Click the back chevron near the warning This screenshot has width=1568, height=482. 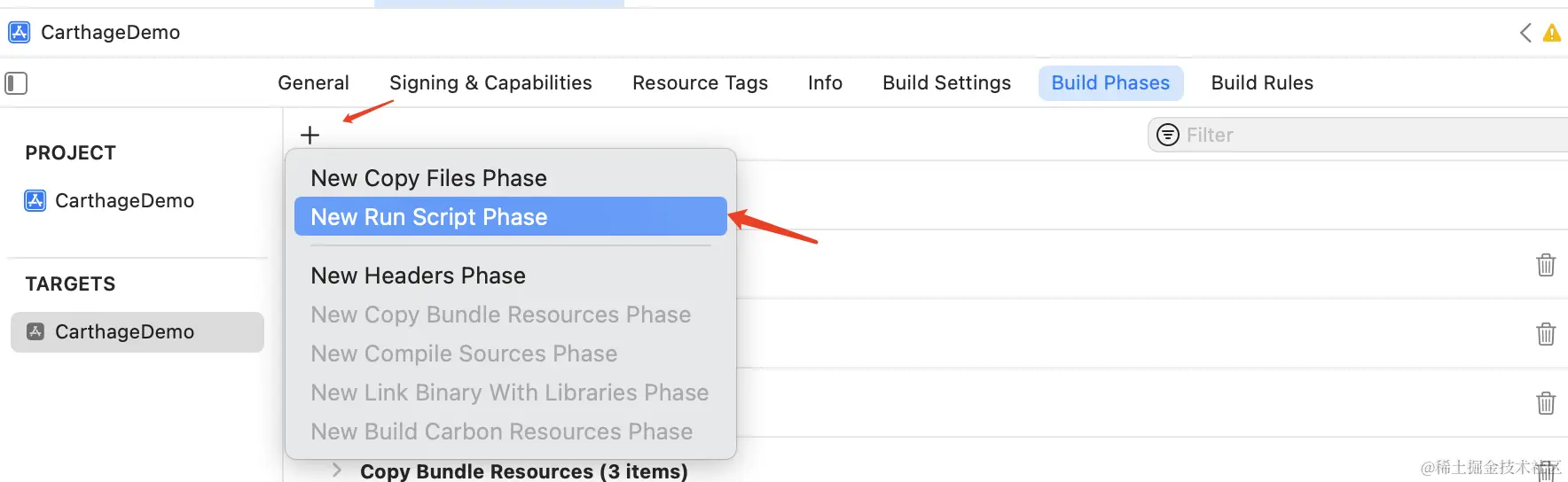coord(1525,34)
